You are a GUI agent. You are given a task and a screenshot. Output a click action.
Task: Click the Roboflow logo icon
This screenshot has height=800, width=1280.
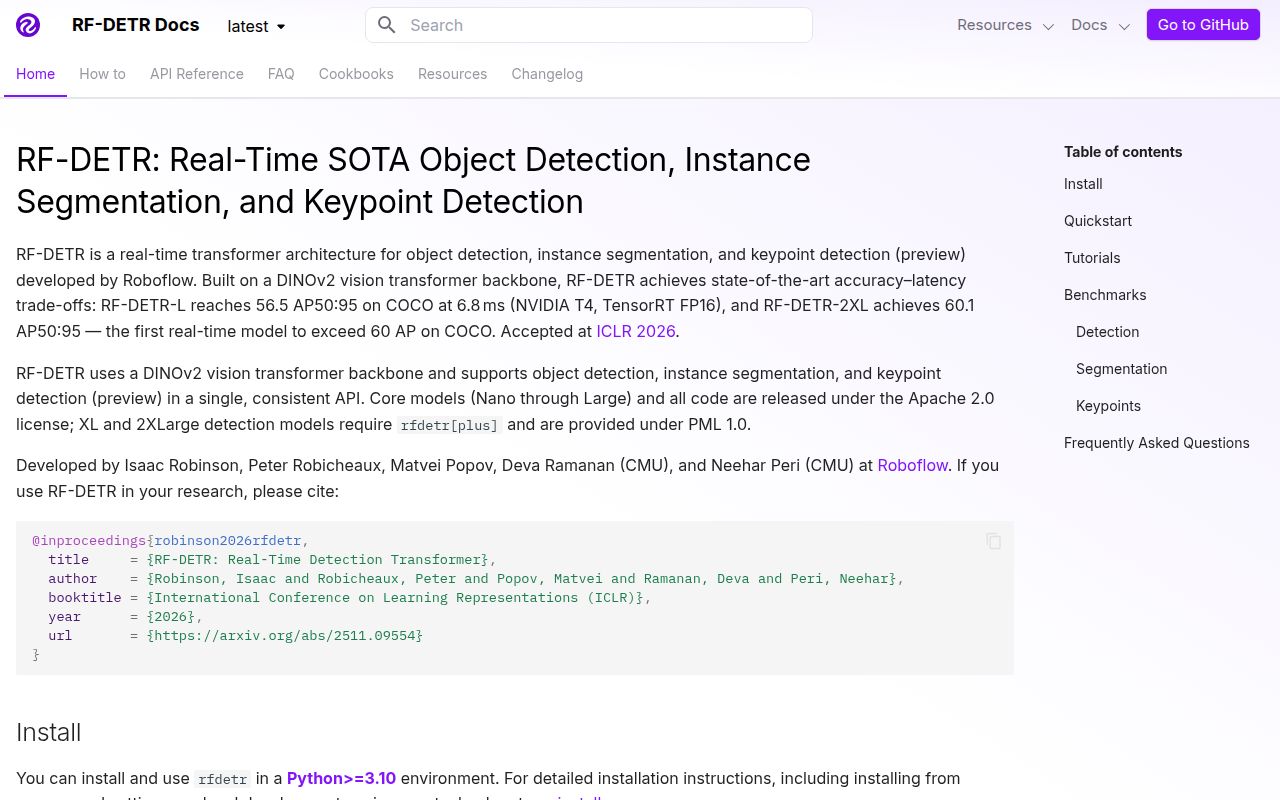coord(28,25)
